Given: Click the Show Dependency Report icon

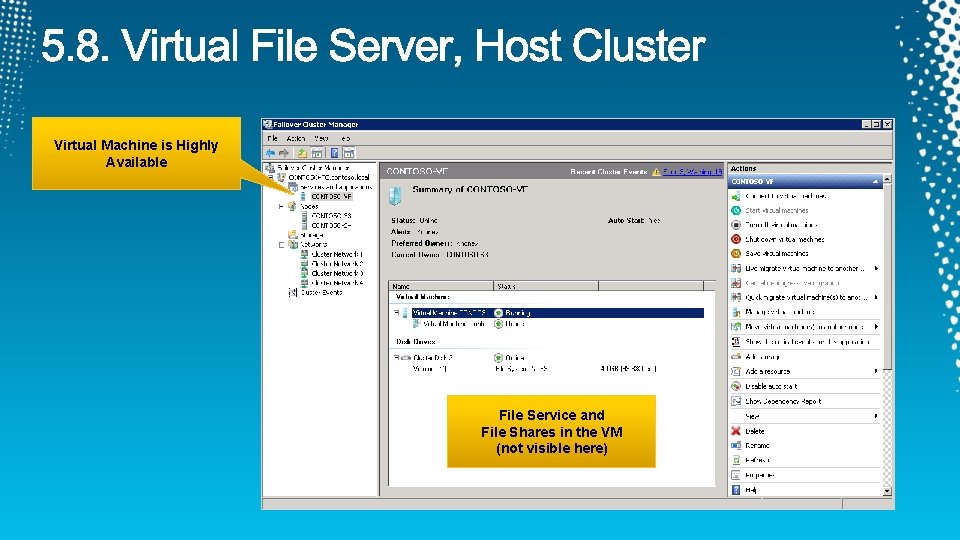Looking at the screenshot, I should 736,401.
